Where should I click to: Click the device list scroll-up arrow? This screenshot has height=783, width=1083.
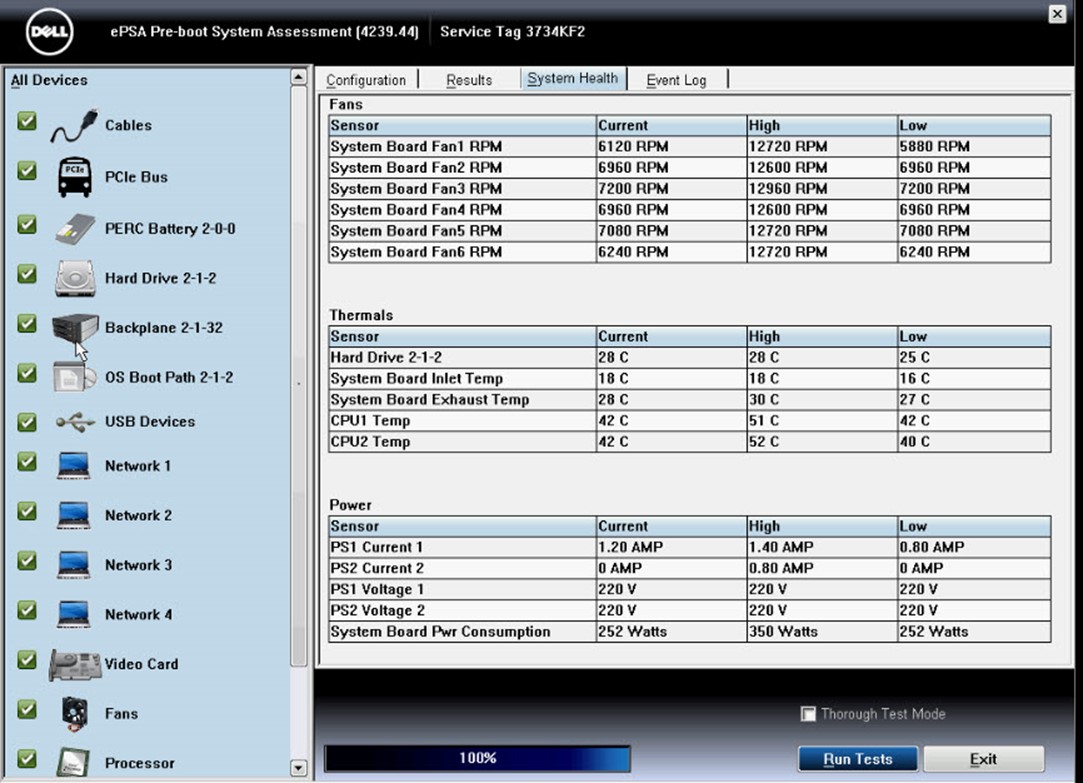298,77
